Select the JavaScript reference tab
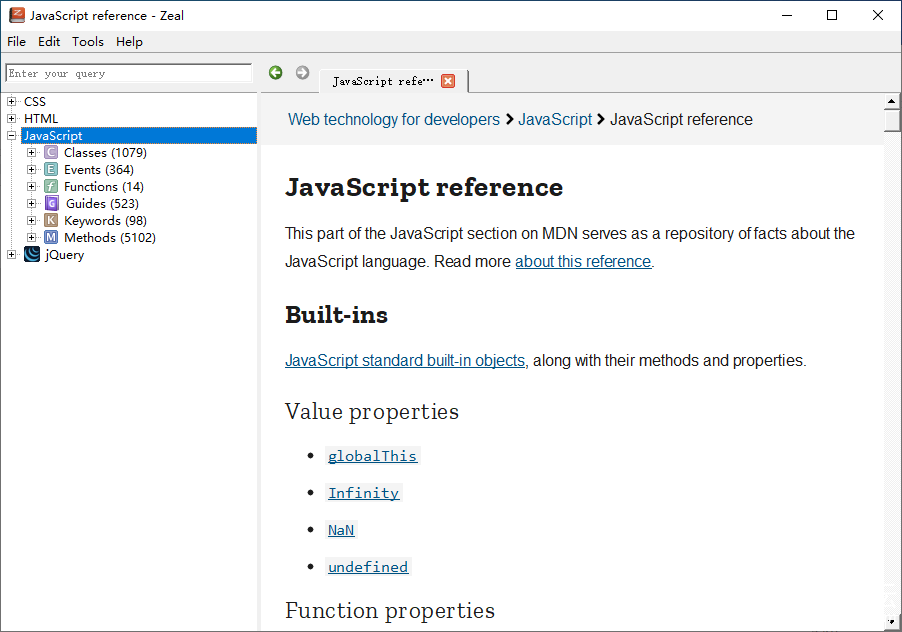The width and height of the screenshot is (902, 632). click(x=393, y=81)
